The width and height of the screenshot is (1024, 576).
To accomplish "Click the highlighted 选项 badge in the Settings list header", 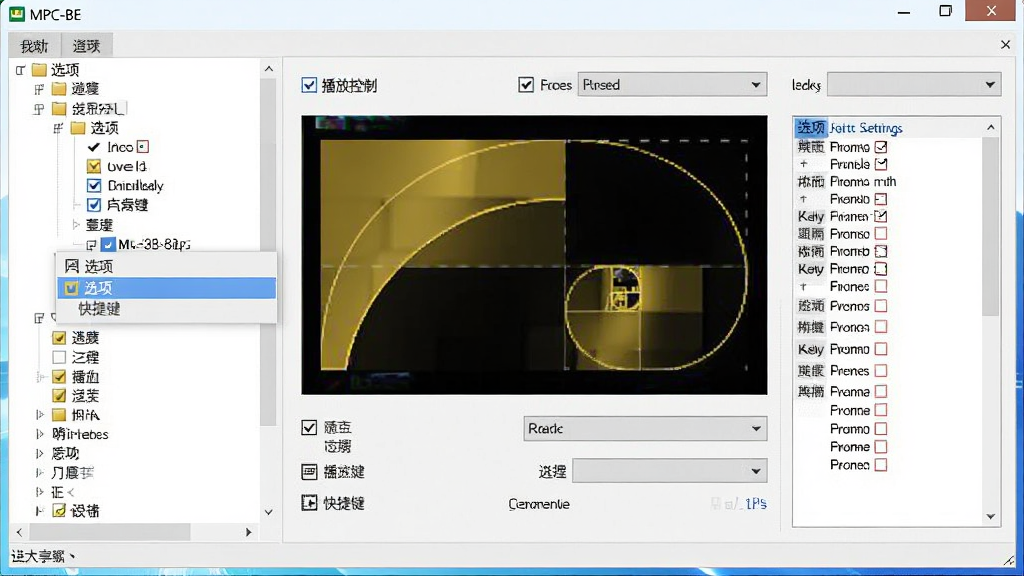I will (810, 127).
